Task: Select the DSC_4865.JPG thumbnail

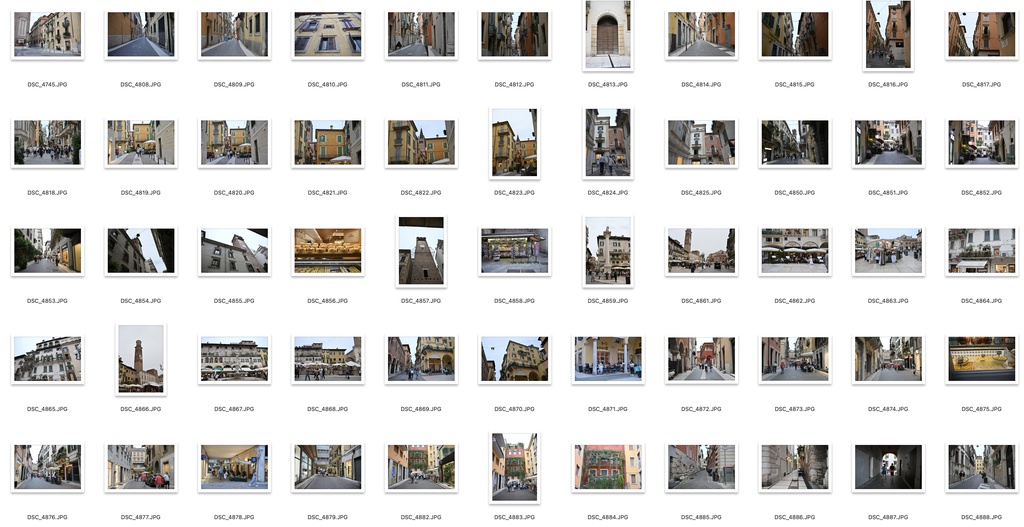Action: 47,359
